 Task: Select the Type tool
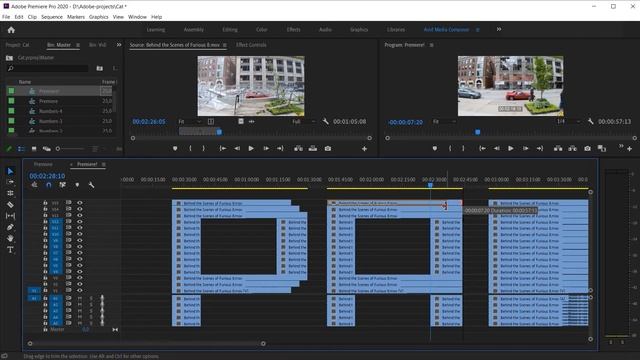click(x=10, y=249)
